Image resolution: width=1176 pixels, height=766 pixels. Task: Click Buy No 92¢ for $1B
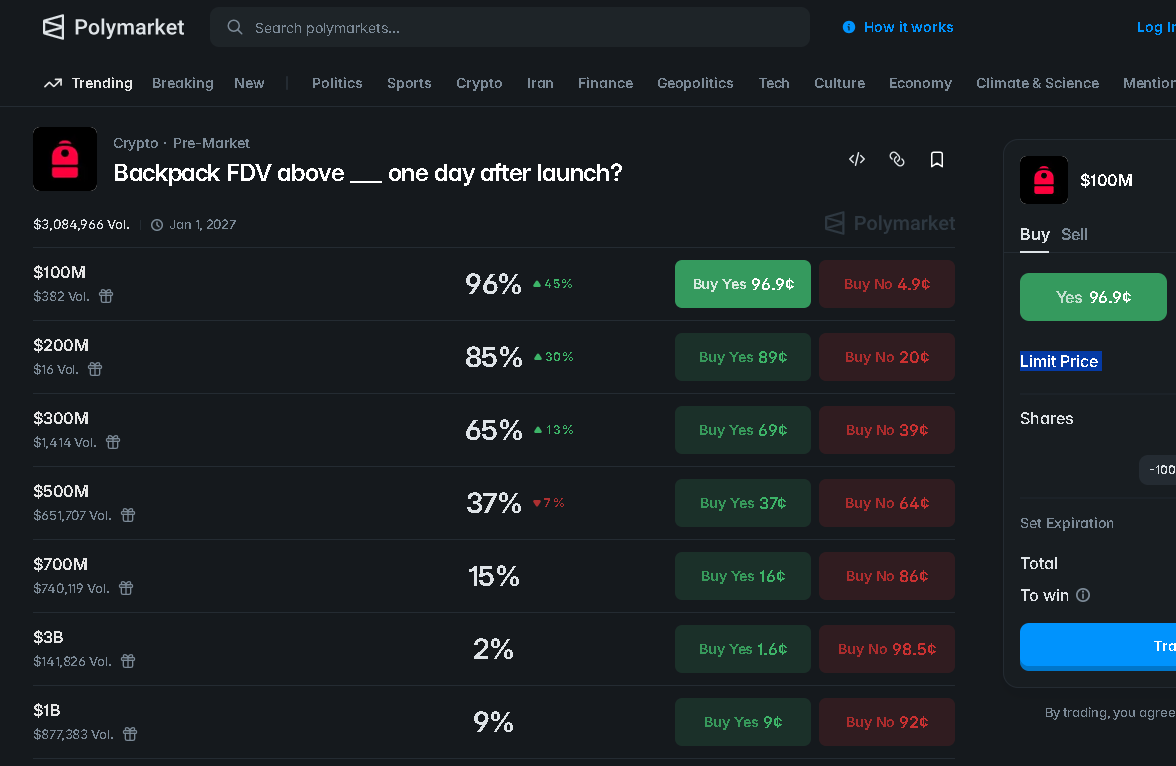pyautogui.click(x=886, y=722)
